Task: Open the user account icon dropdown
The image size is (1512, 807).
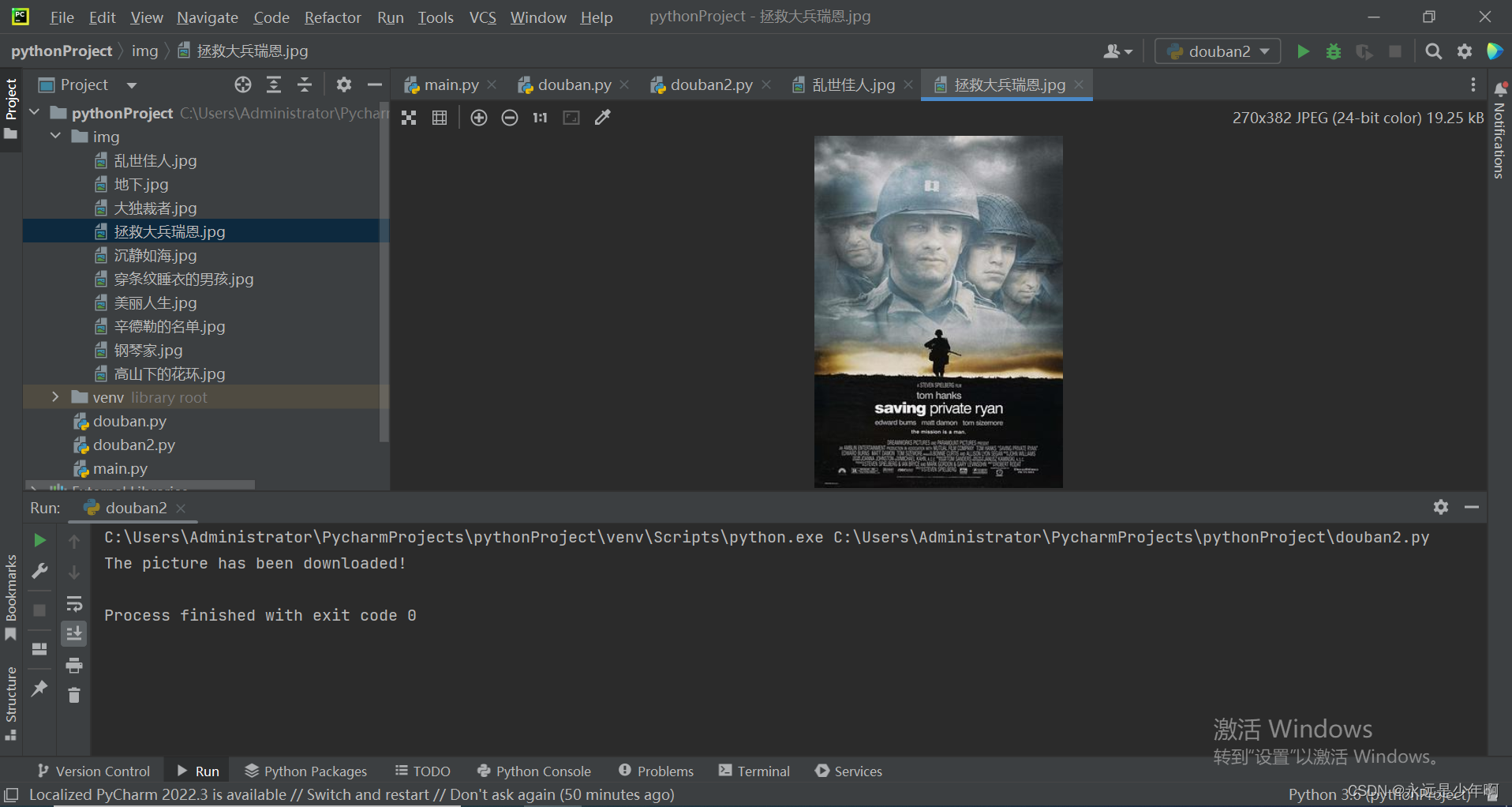Action: tap(1117, 51)
